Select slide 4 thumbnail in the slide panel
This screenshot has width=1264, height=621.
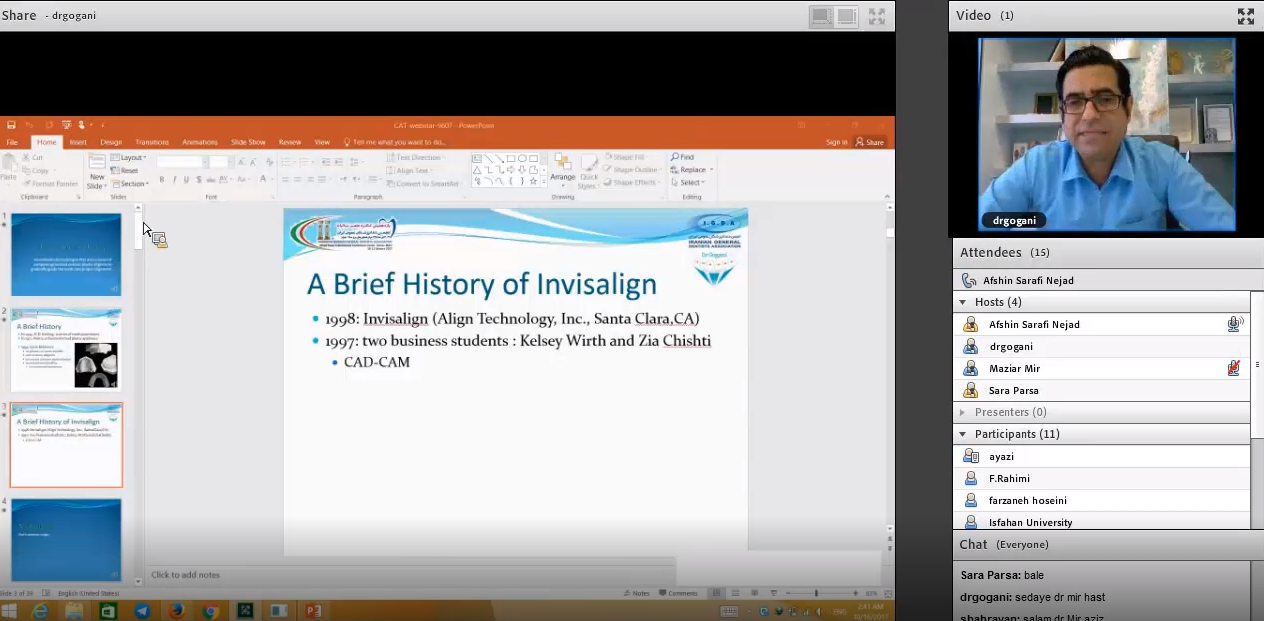pyautogui.click(x=66, y=540)
